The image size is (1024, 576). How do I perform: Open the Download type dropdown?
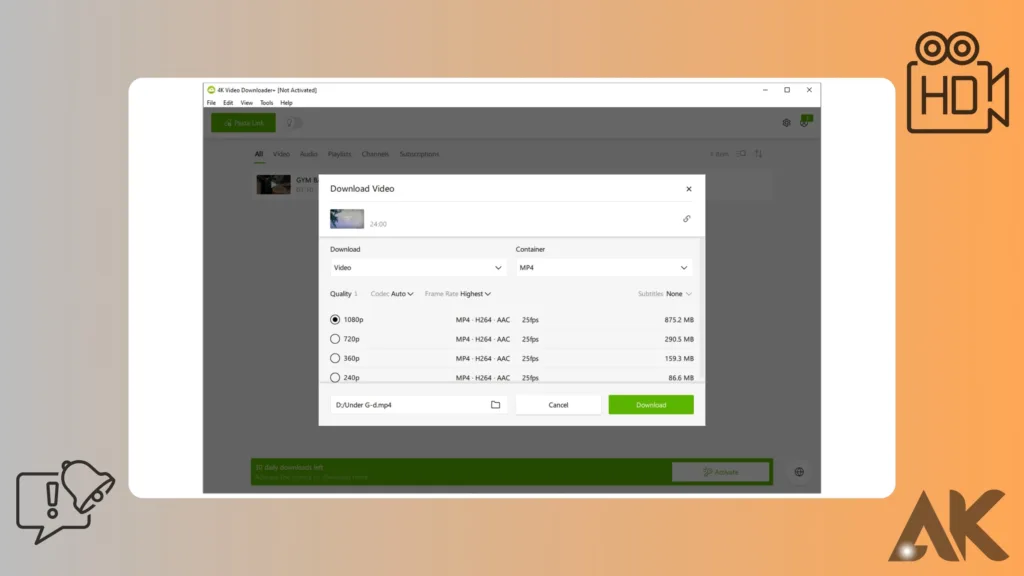417,268
